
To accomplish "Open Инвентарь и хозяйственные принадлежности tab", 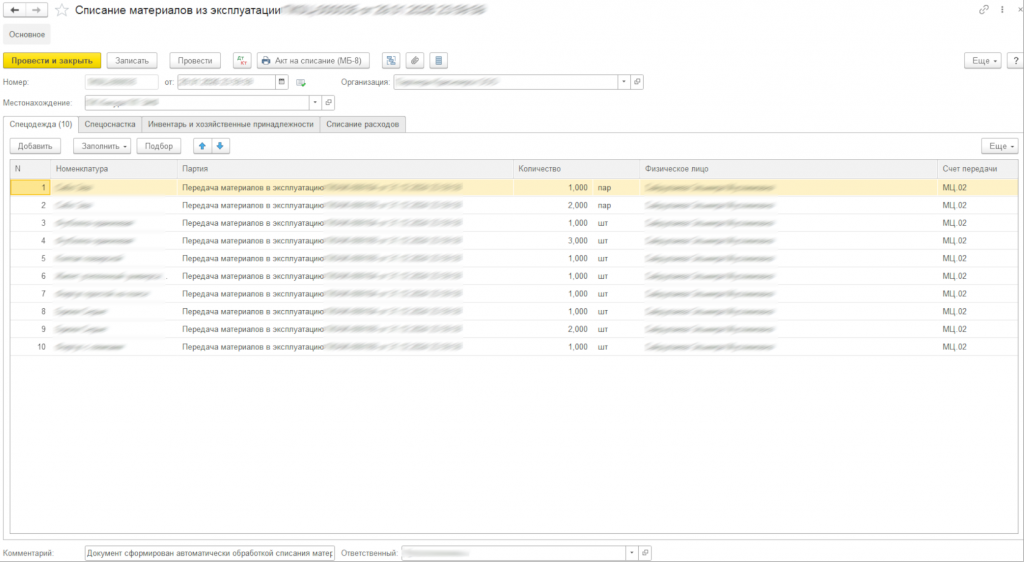I will [231, 124].
